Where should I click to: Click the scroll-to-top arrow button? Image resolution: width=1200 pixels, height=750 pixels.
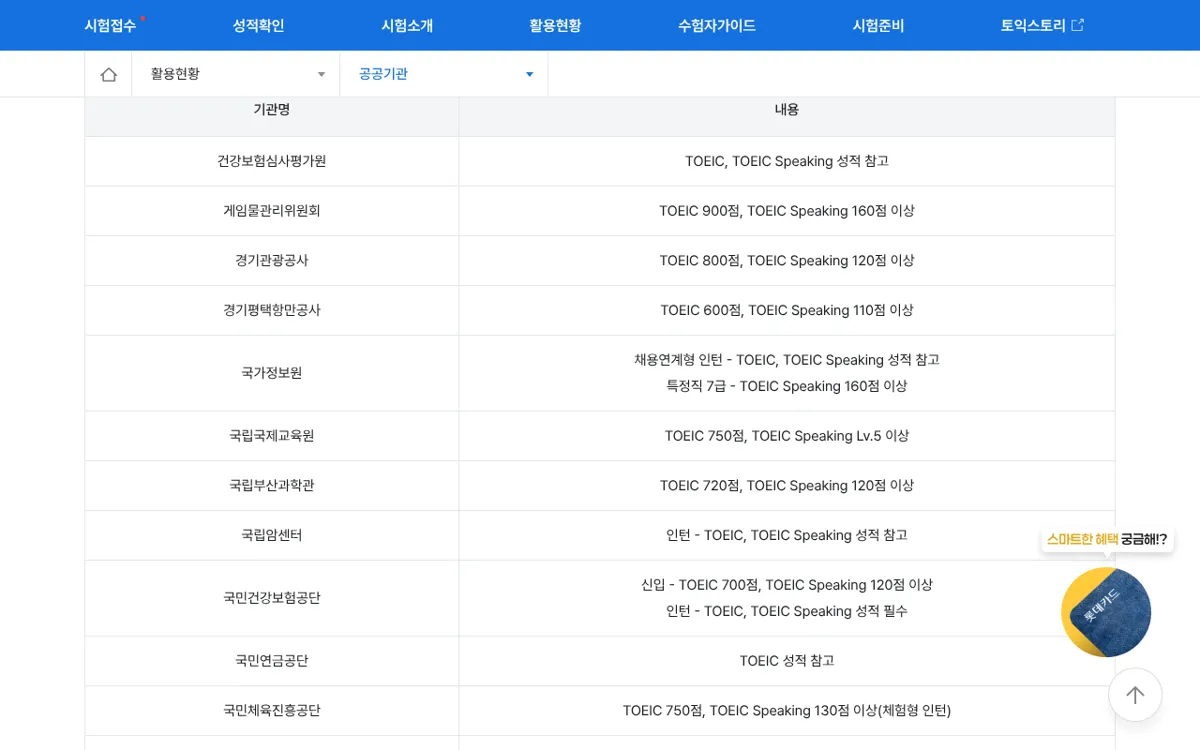tap(1135, 695)
